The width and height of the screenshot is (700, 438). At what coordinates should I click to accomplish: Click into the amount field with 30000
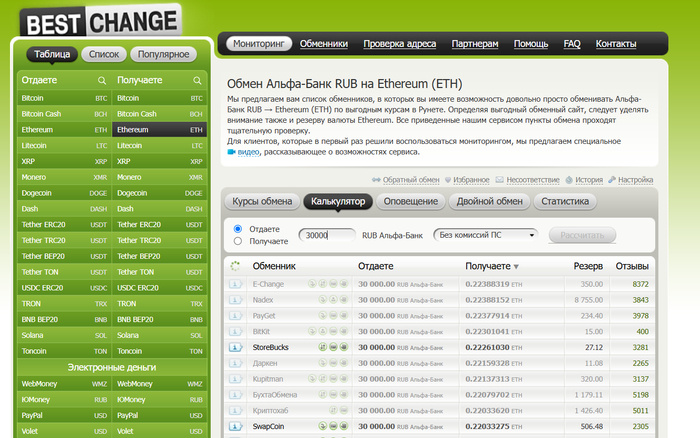327,235
